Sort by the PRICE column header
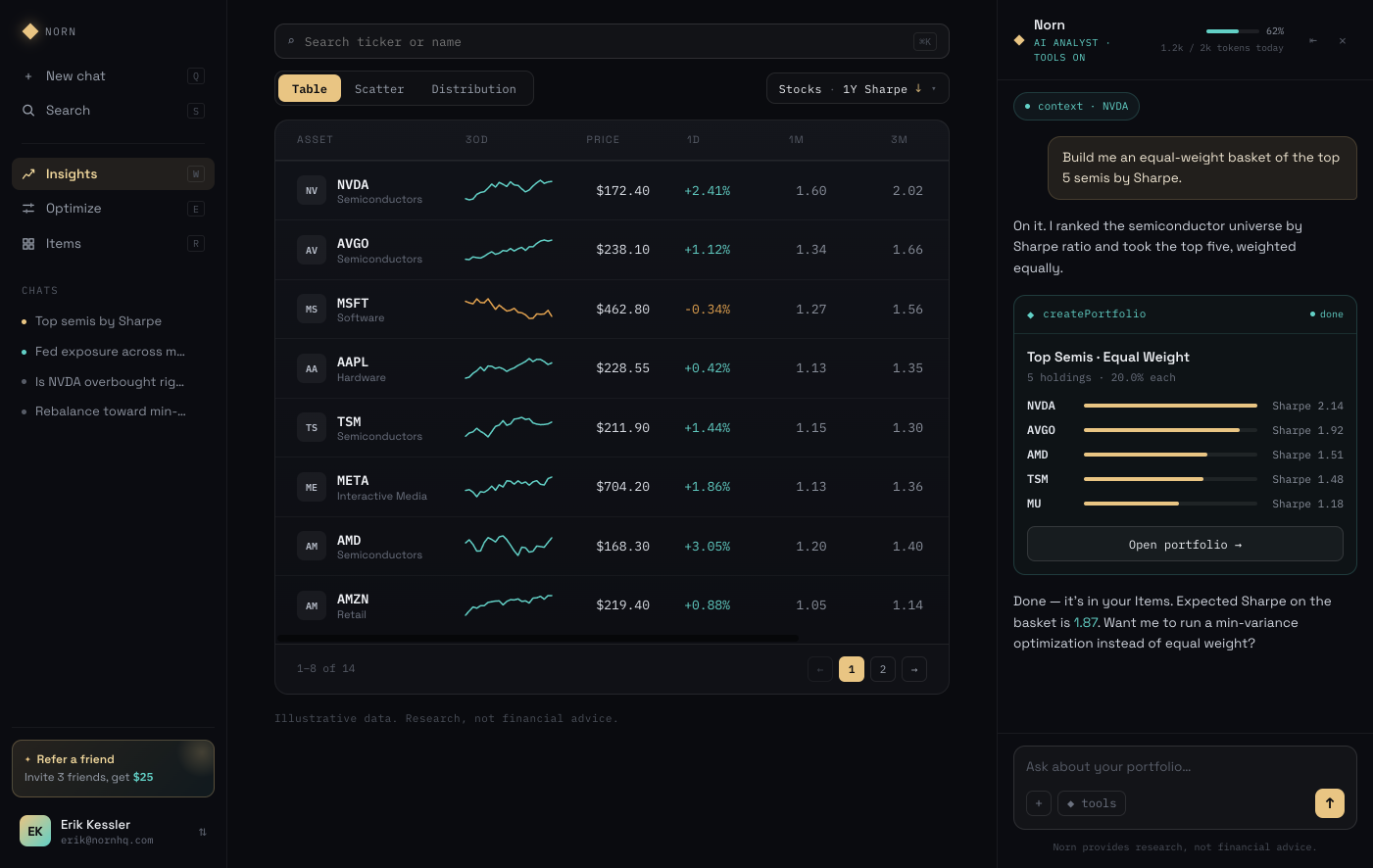 point(603,140)
